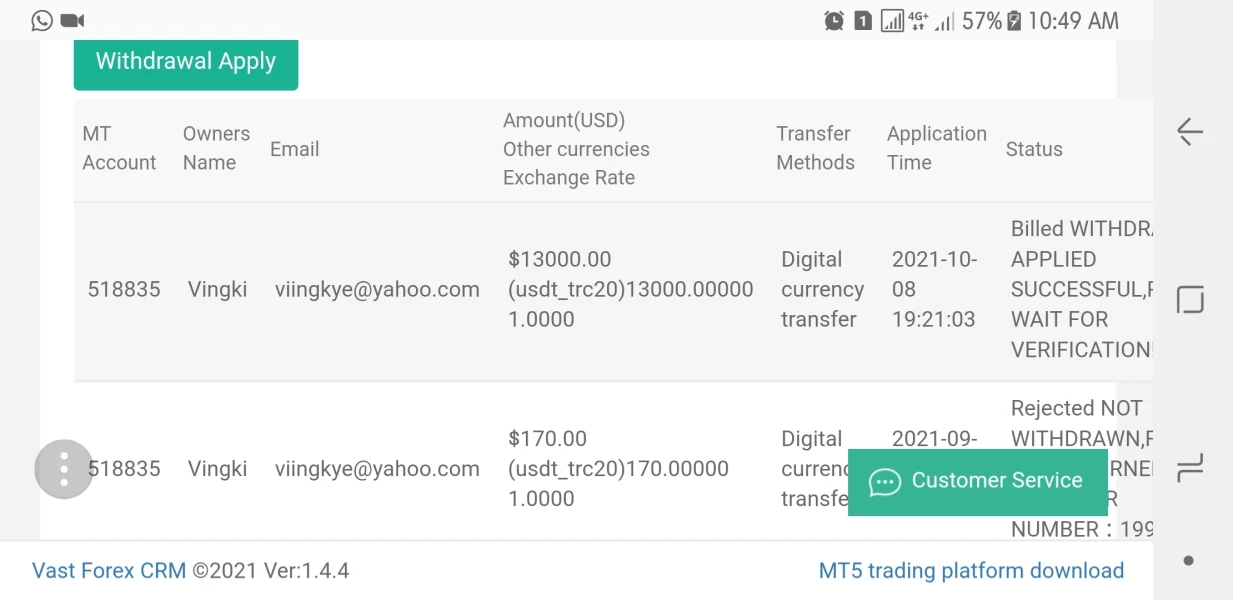Open MT5 trading platform download link

(971, 571)
